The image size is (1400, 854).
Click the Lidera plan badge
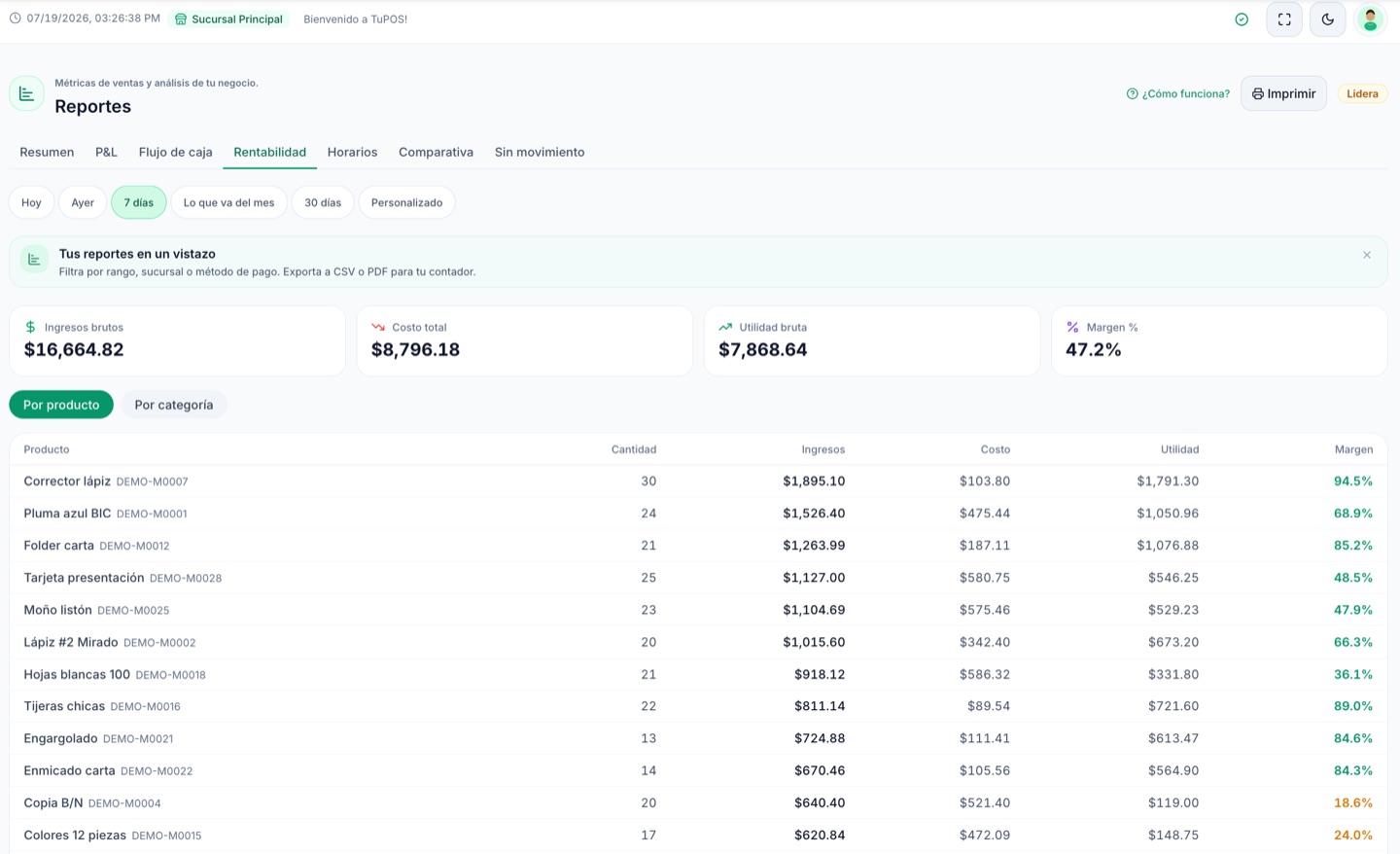coord(1362,94)
